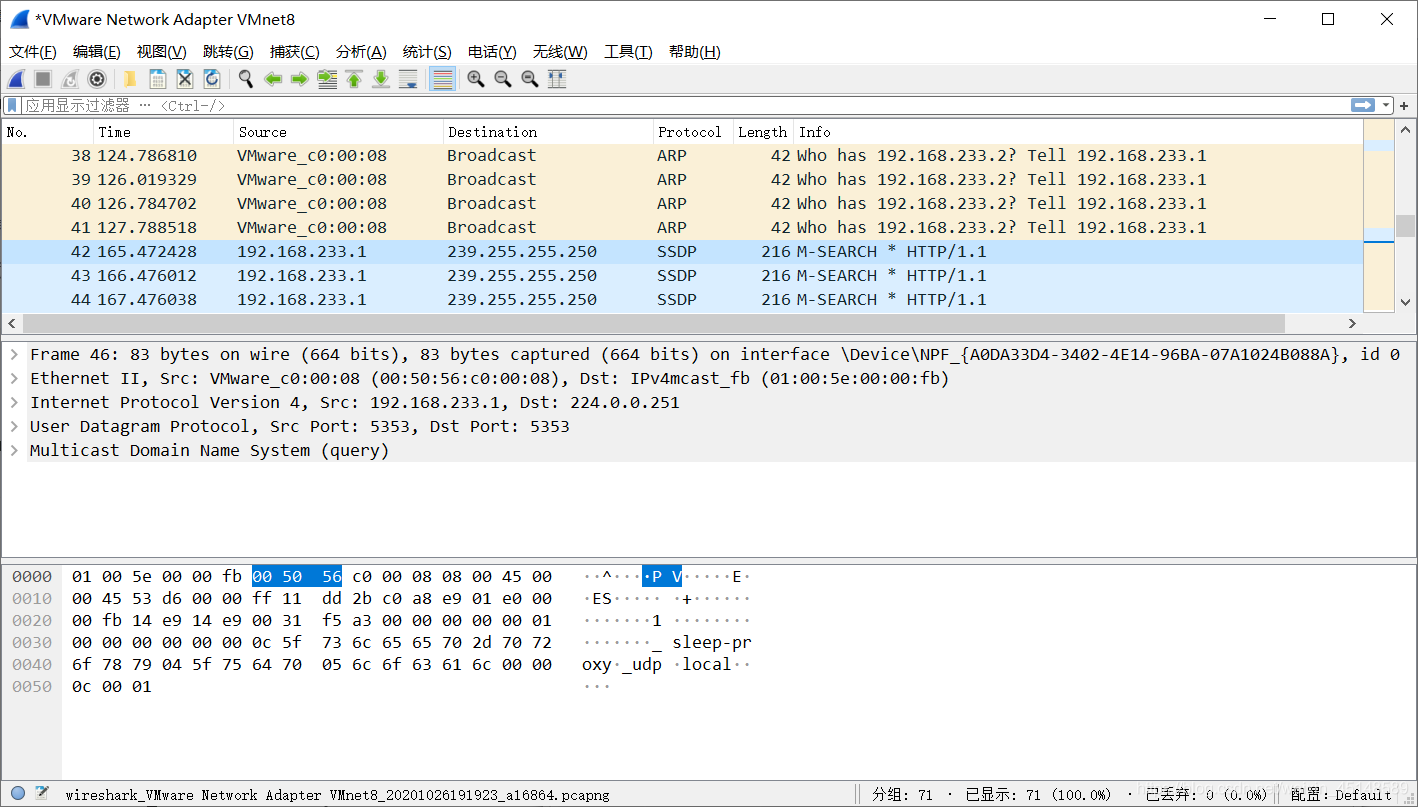Zoom in main window text

[x=476, y=79]
